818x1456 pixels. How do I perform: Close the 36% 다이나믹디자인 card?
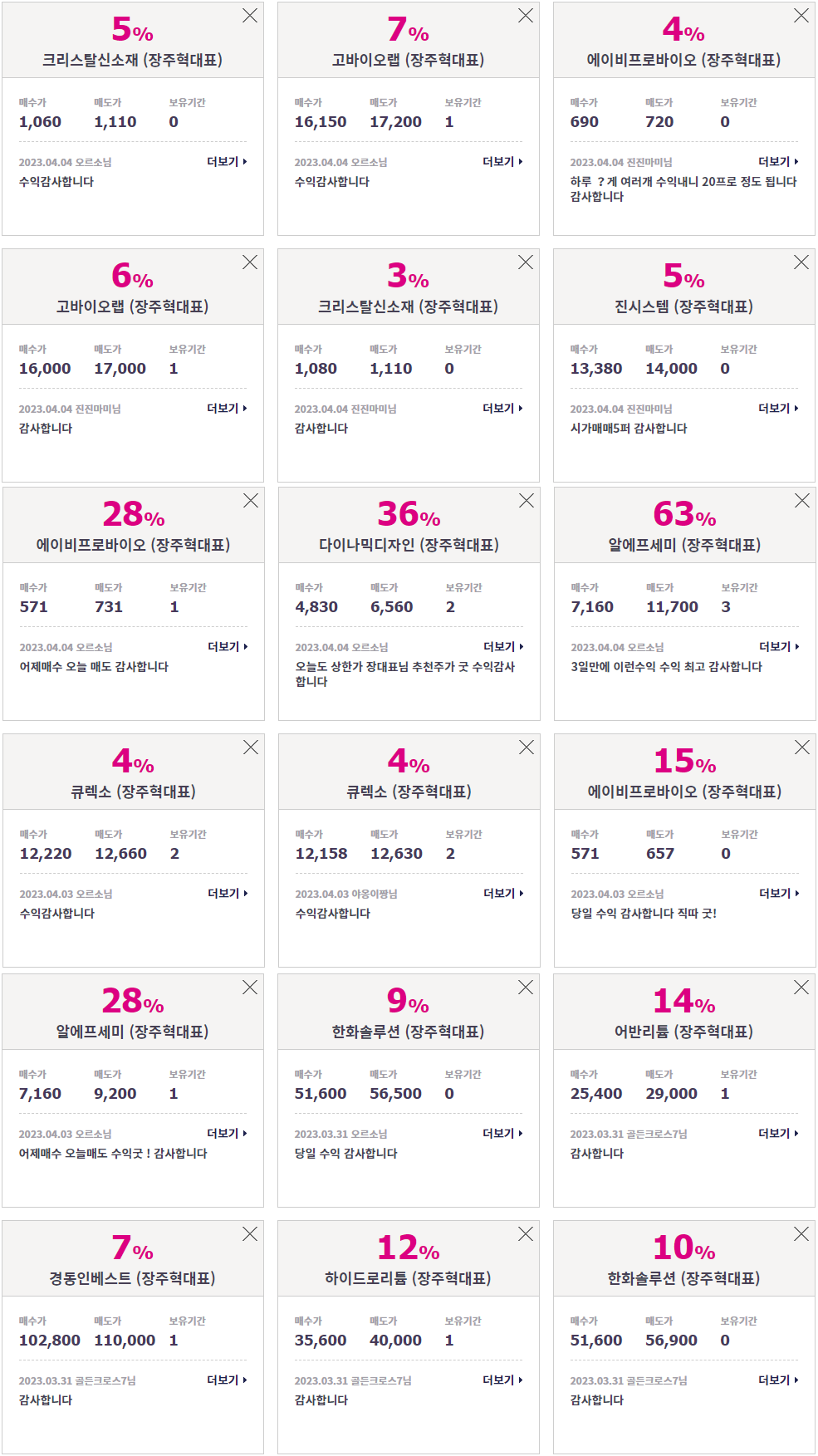[527, 501]
